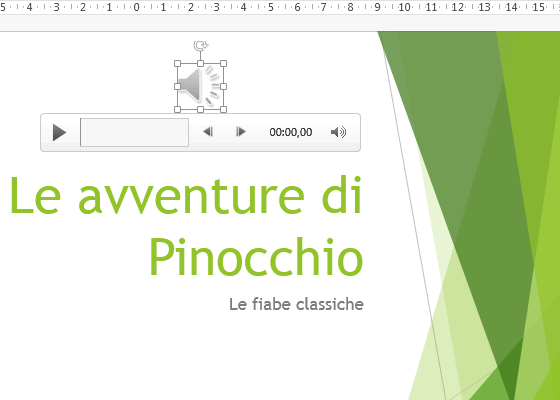The height and width of the screenshot is (400, 560).
Task: Click the rotation handle above speaker
Action: (201, 46)
